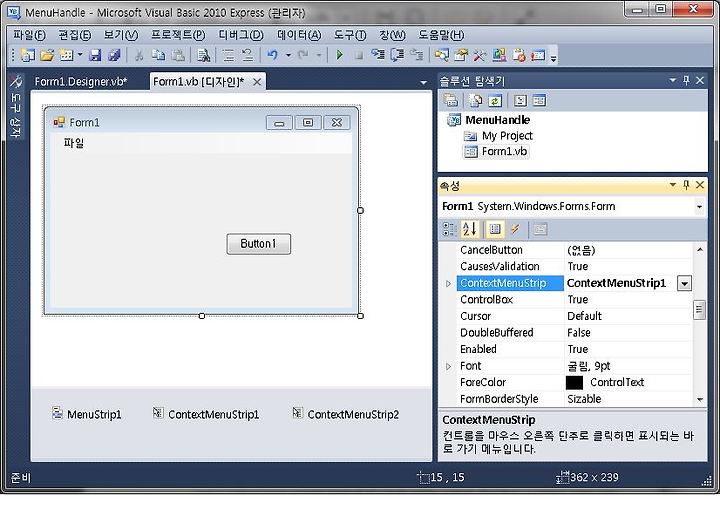Viewport: 720px width, 523px height.
Task: Click the New Project toolbar icon
Action: point(28,56)
